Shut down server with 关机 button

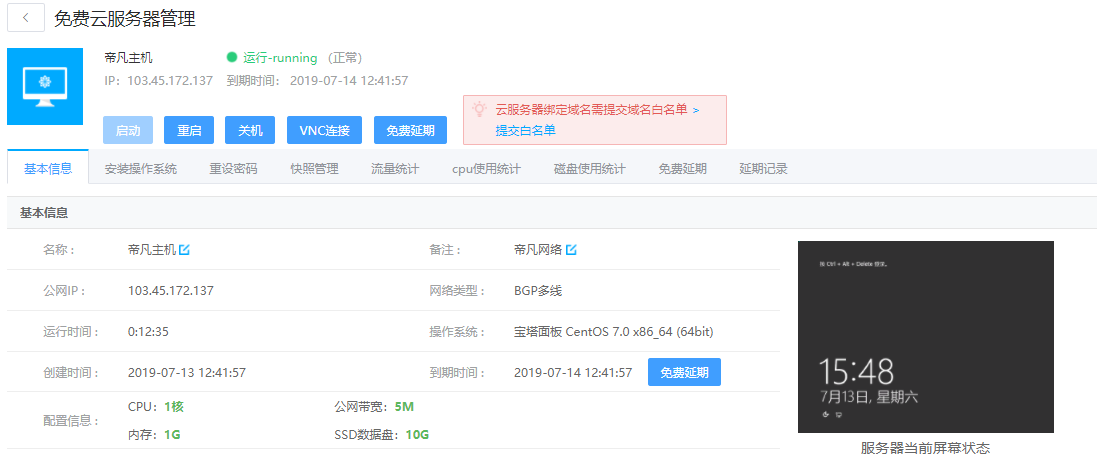(x=250, y=130)
